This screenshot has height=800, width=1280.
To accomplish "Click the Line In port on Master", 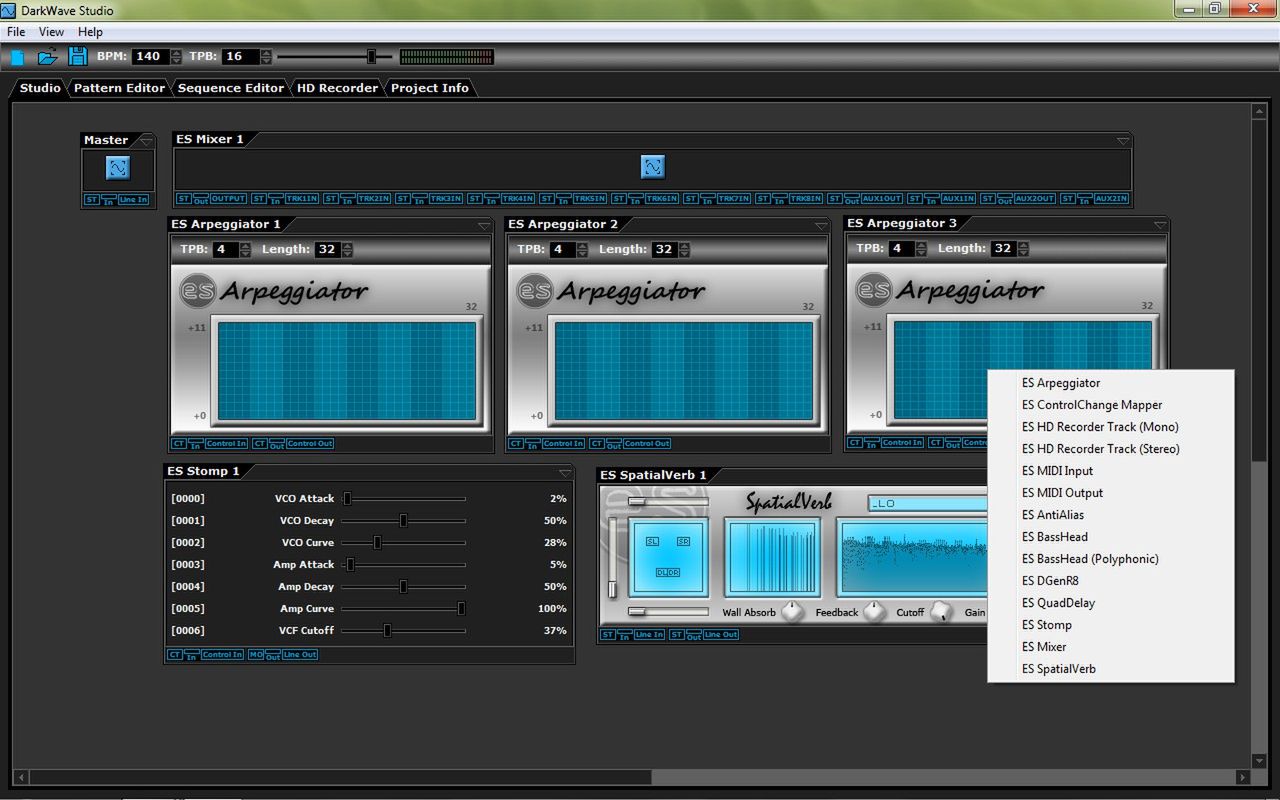I will click(133, 200).
